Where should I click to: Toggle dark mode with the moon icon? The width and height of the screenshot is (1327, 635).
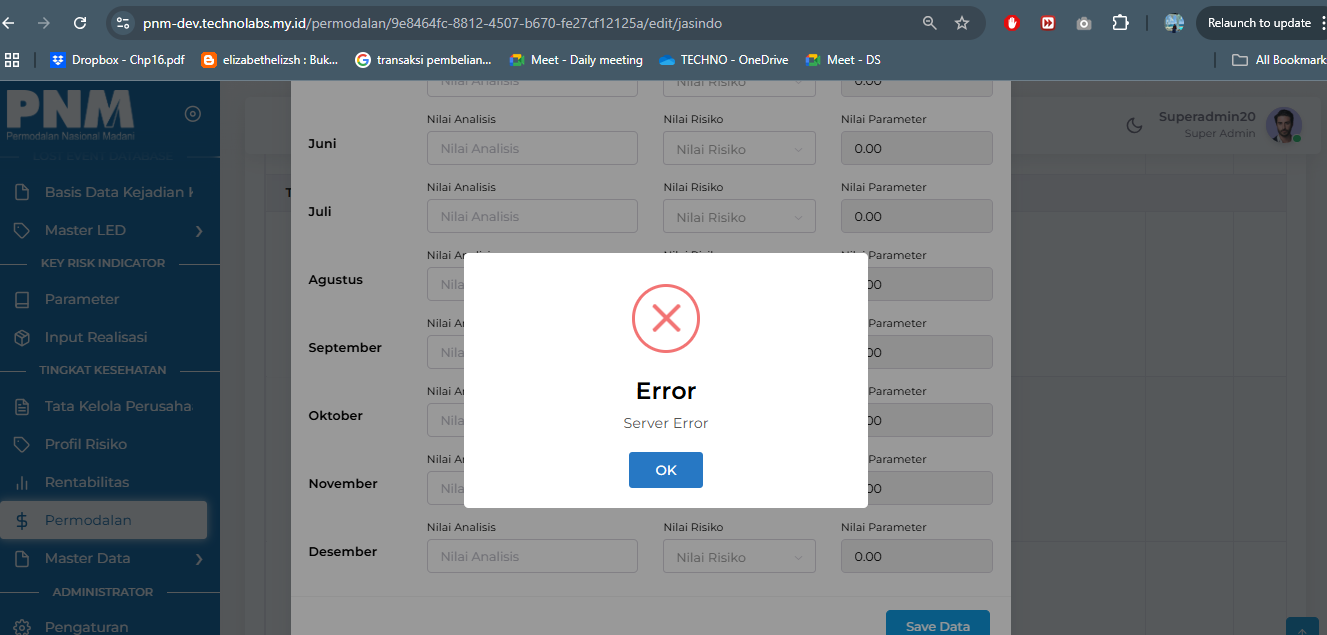click(1134, 125)
